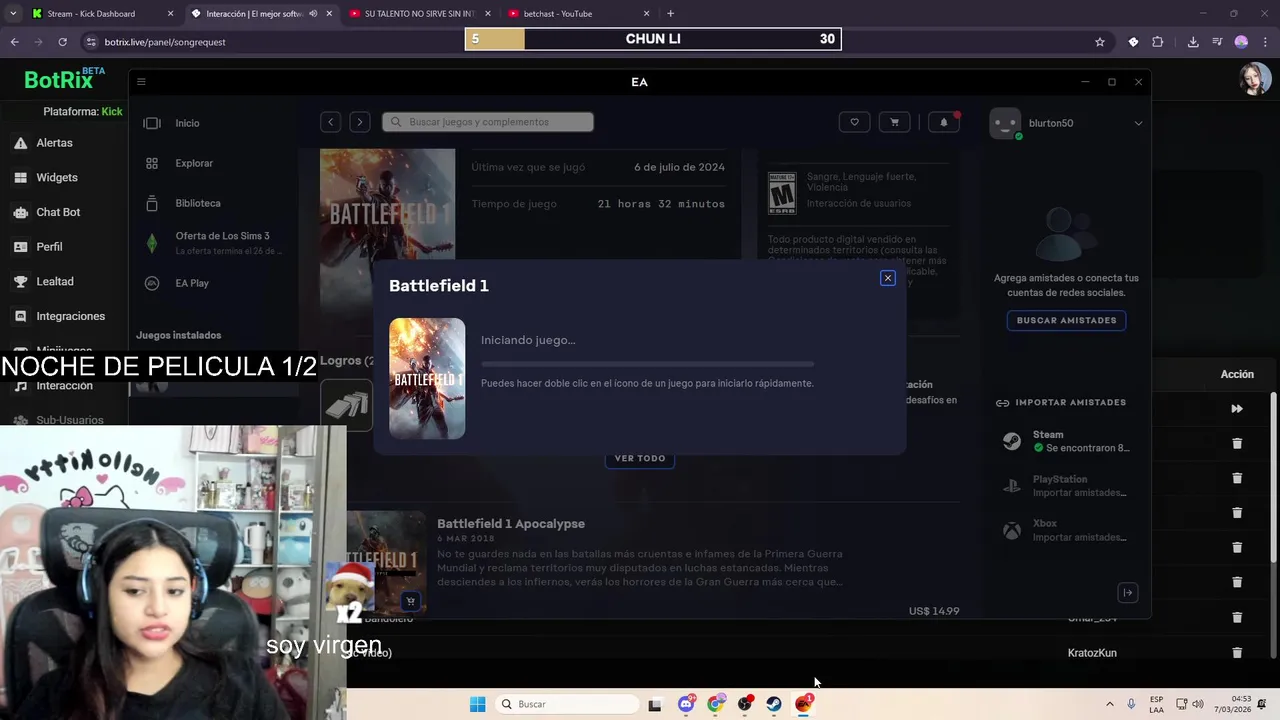Click the Logros achievement thumbnail

pos(346,404)
